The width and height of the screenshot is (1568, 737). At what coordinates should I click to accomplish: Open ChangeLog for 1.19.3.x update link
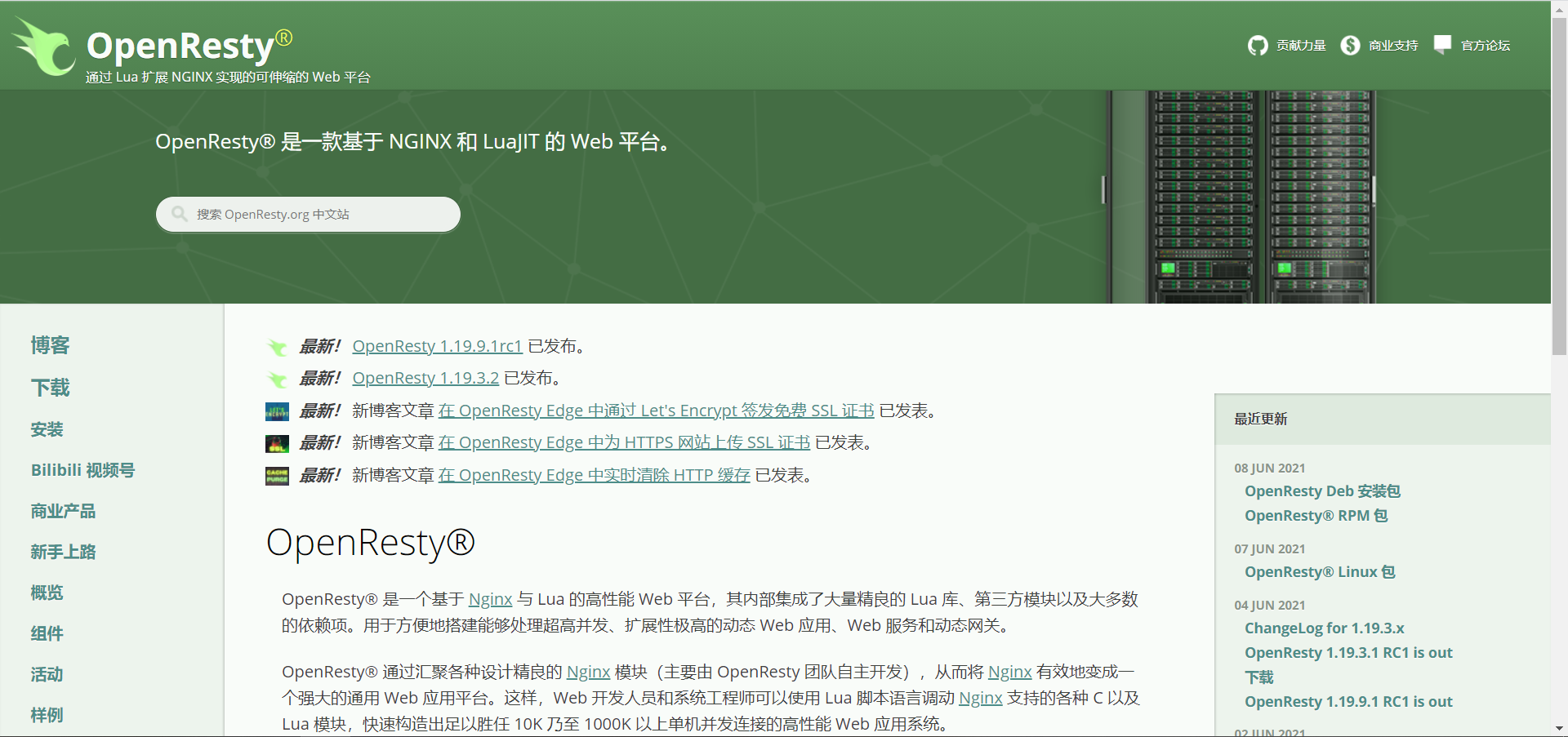[x=1324, y=628]
